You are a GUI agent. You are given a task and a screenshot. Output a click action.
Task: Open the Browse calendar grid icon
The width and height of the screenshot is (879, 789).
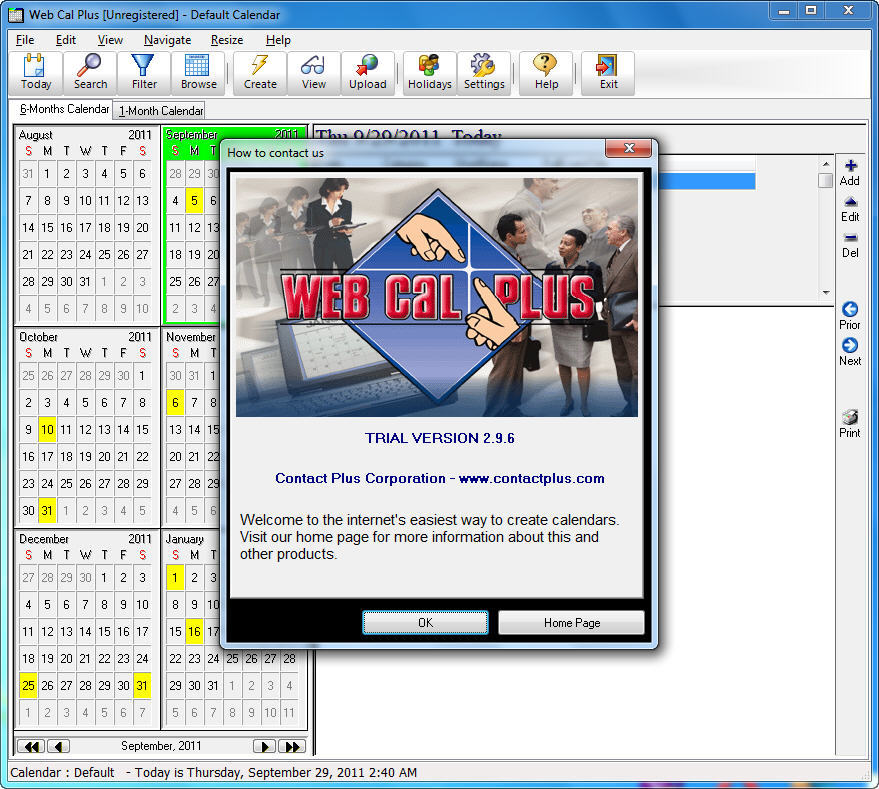tap(198, 73)
